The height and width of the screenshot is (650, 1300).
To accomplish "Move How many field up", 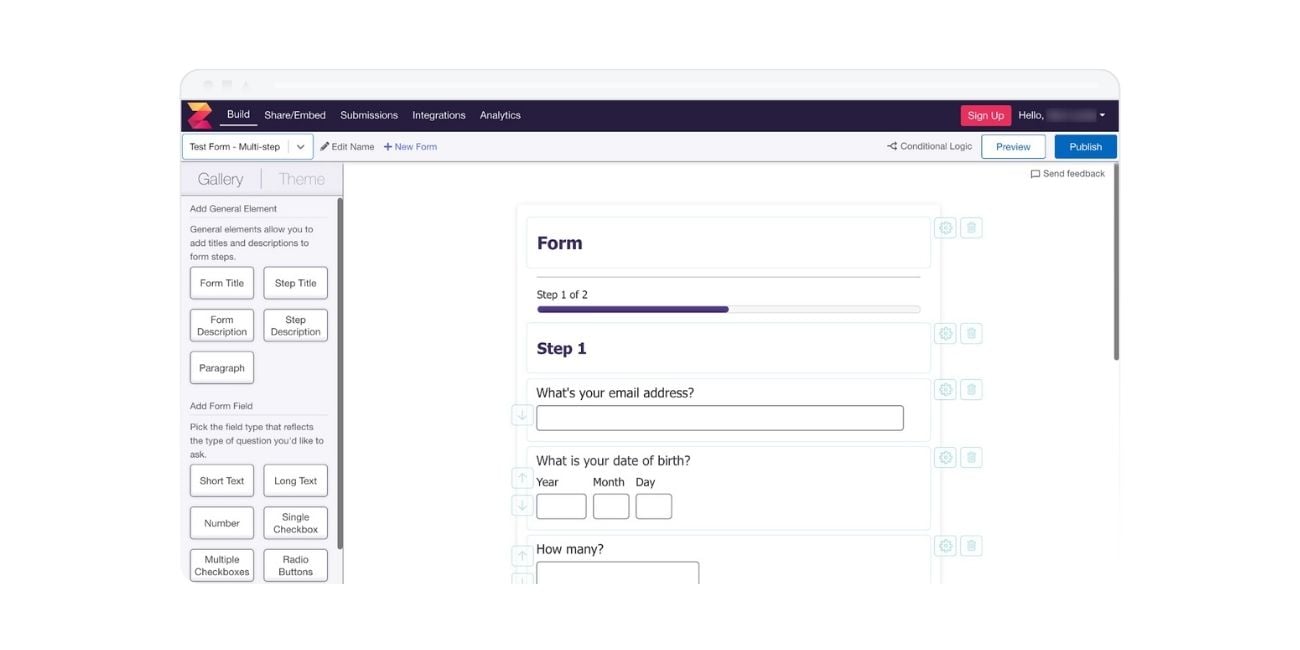I will coord(522,556).
